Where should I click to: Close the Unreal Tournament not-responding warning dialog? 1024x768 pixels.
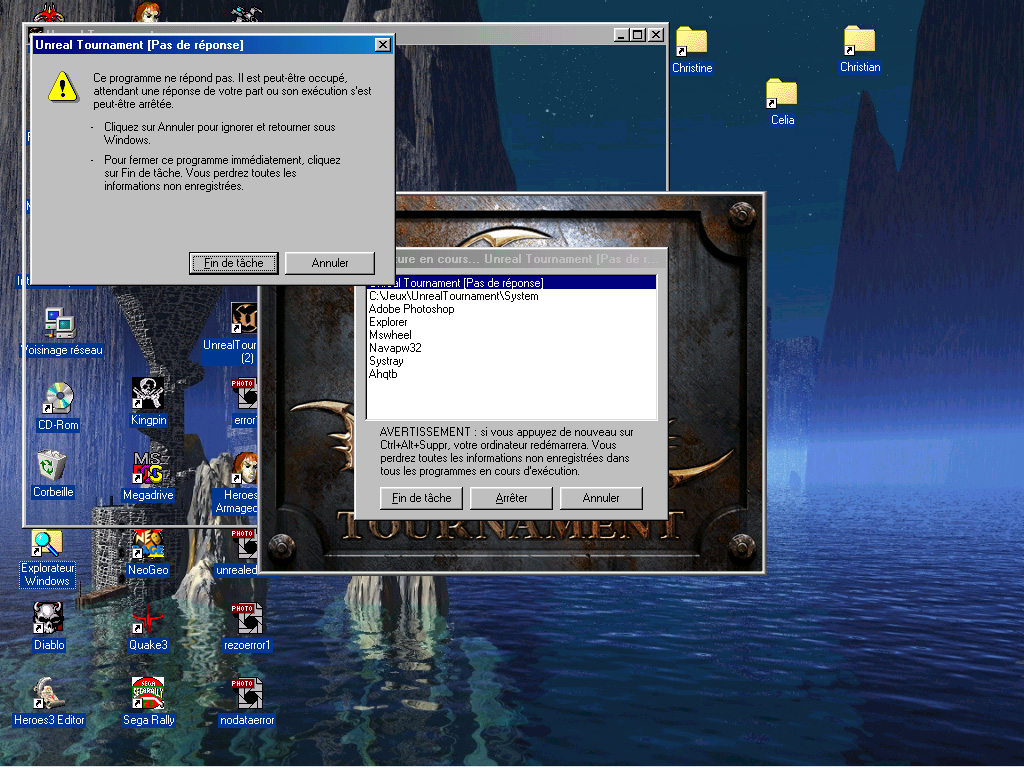(x=383, y=44)
